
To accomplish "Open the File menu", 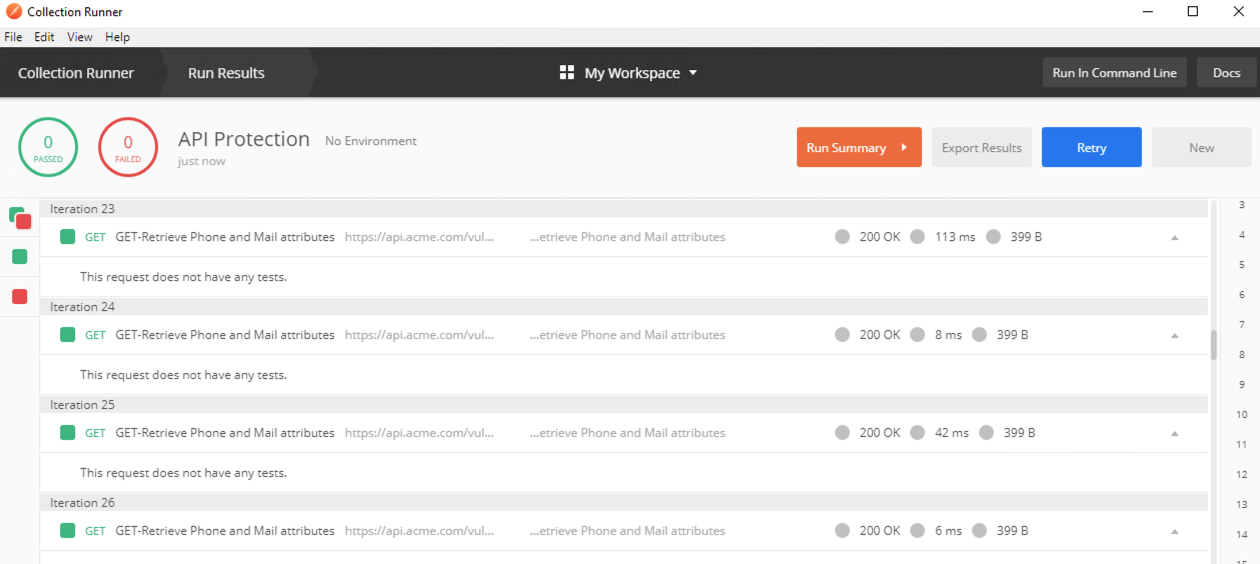I will click(13, 37).
